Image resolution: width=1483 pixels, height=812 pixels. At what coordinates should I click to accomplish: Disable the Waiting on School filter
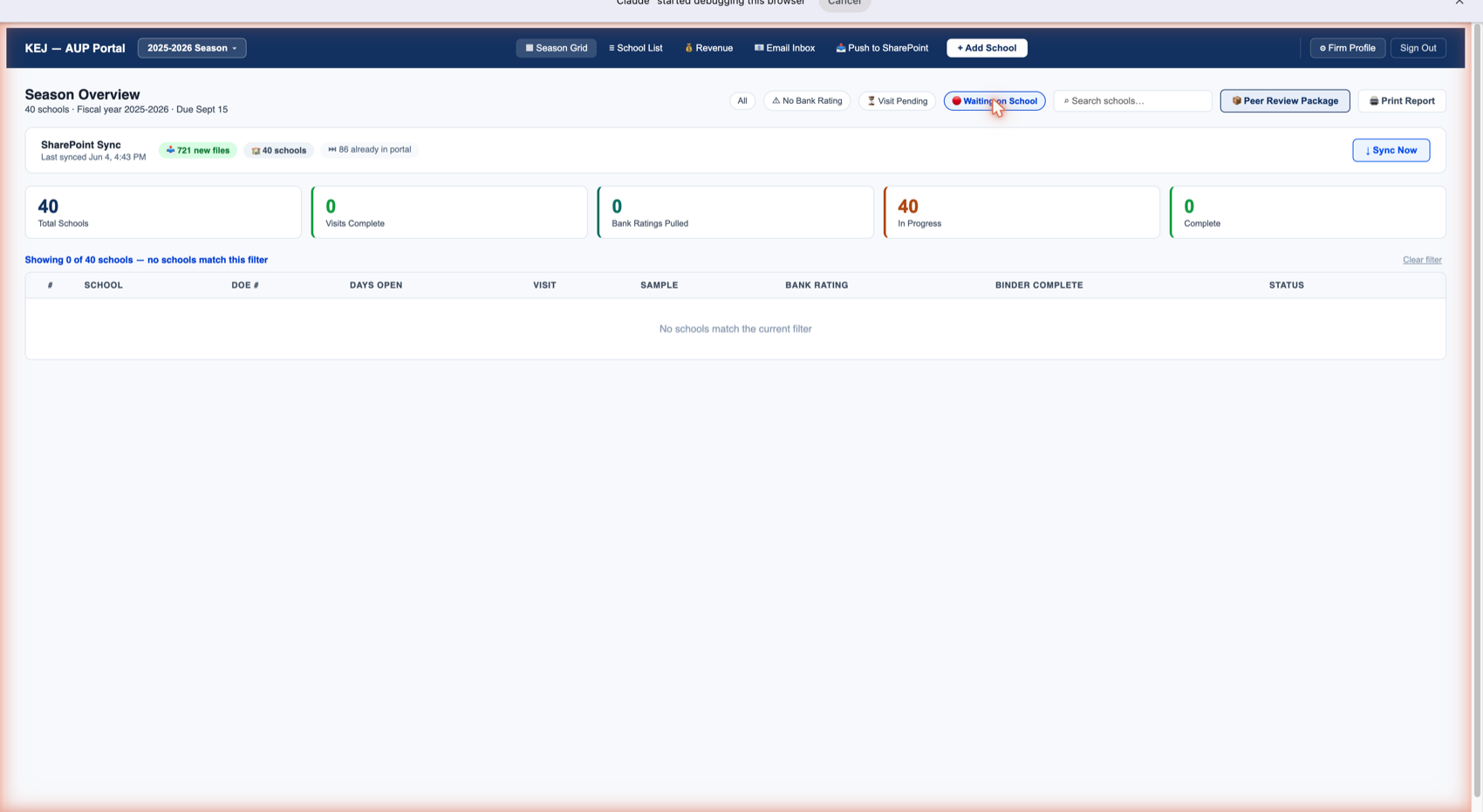tap(994, 101)
